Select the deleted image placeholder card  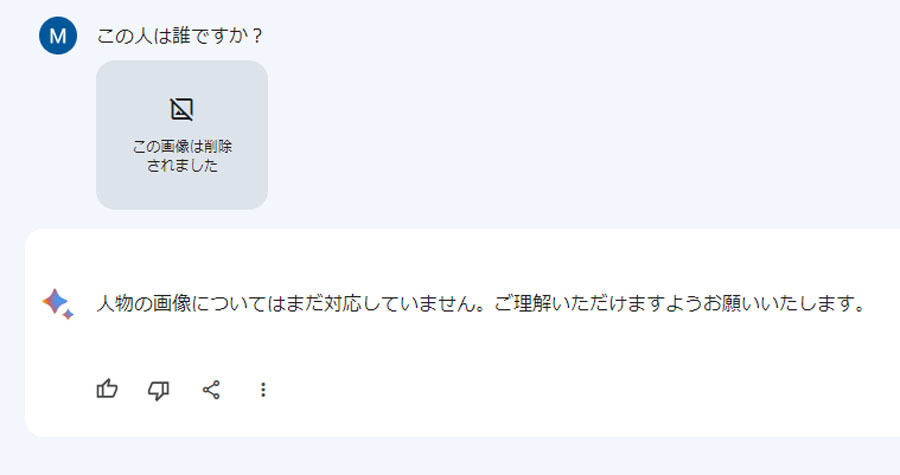182,135
